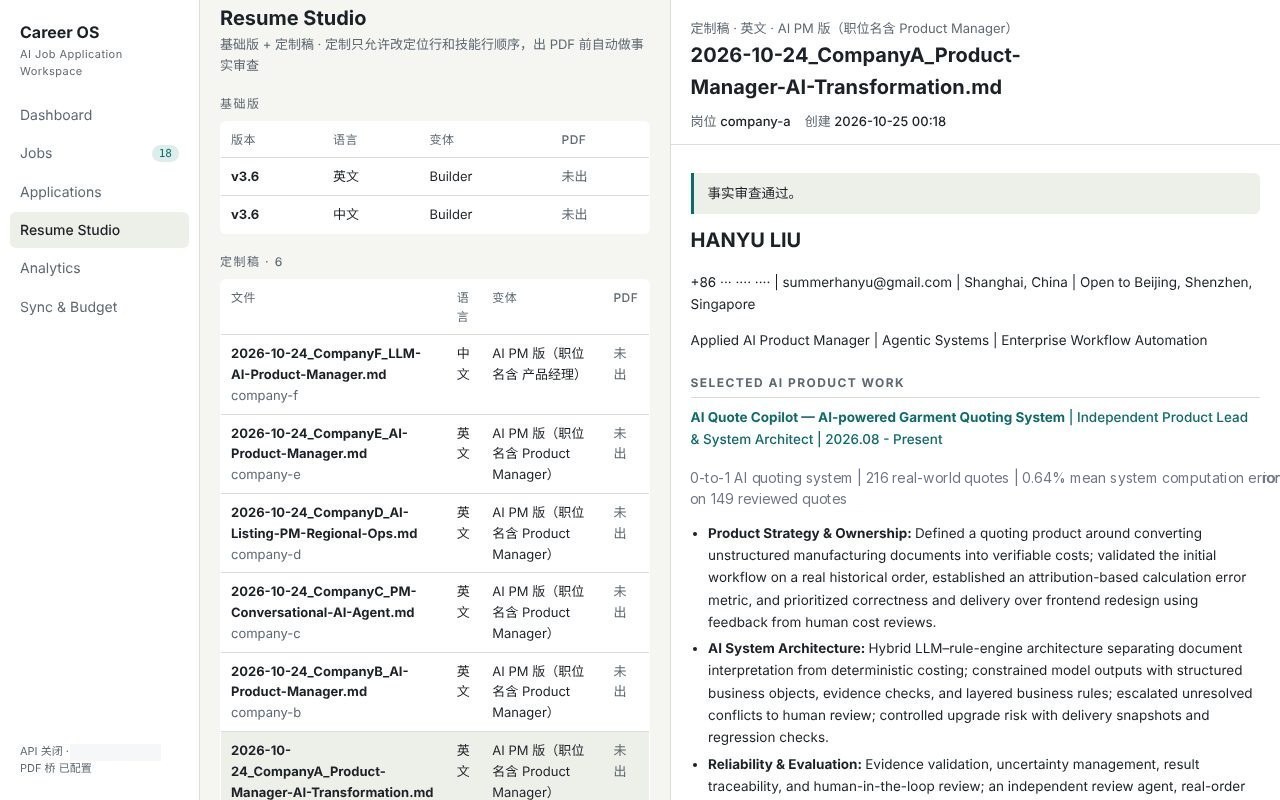Click the company-f label under CompanyF file
This screenshot has width=1280, height=800.
pyautogui.click(x=264, y=395)
